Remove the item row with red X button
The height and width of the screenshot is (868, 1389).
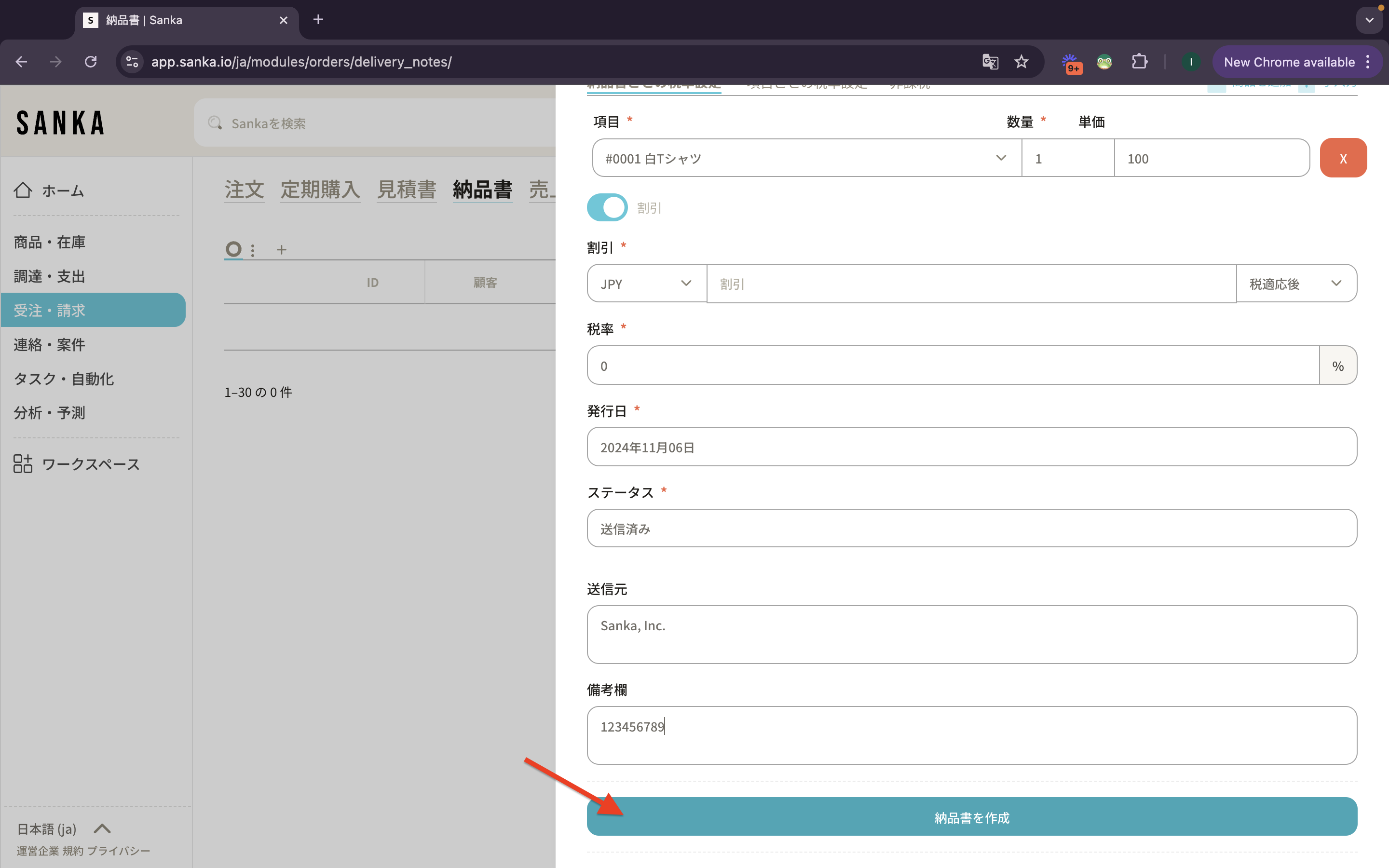click(1343, 159)
